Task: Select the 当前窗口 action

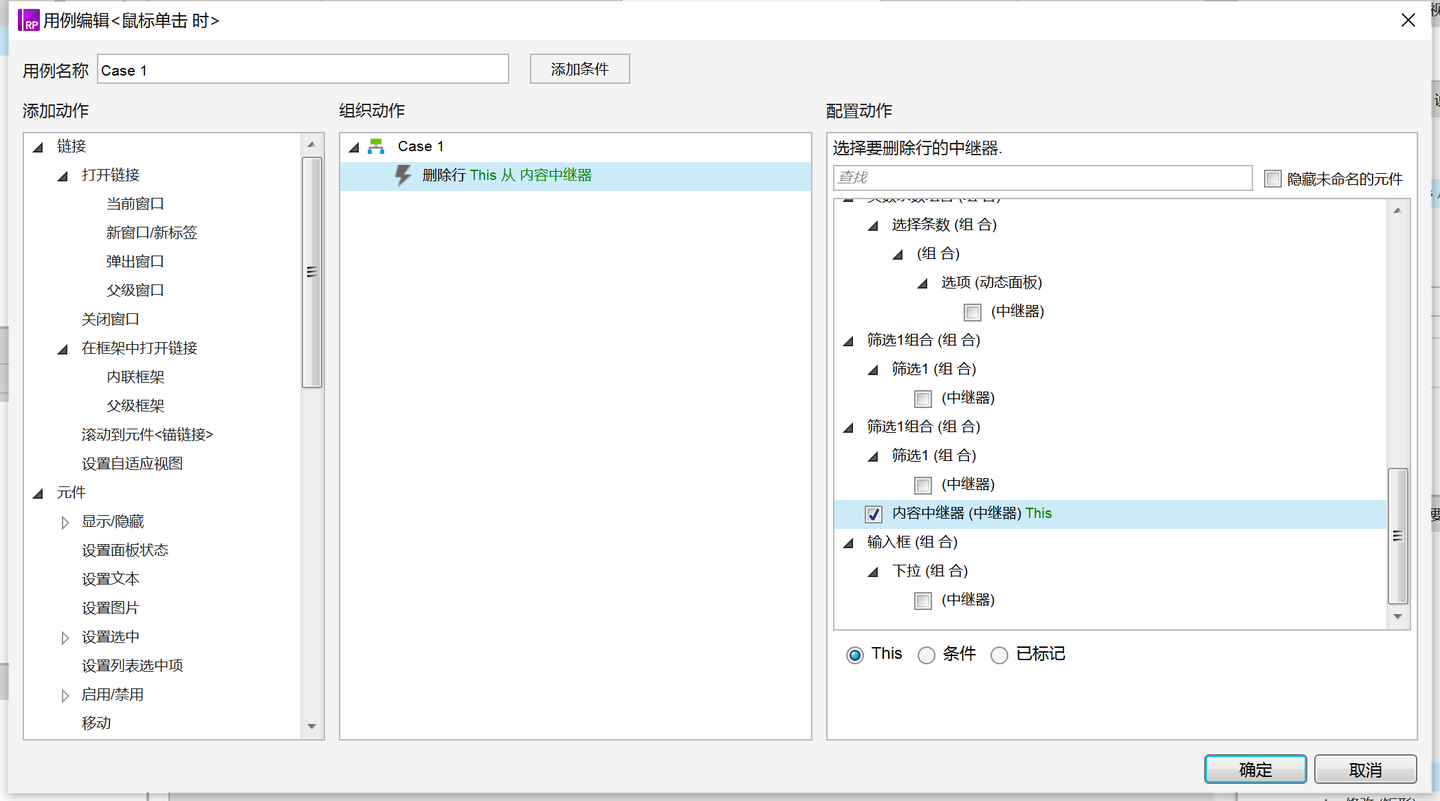Action: point(135,204)
